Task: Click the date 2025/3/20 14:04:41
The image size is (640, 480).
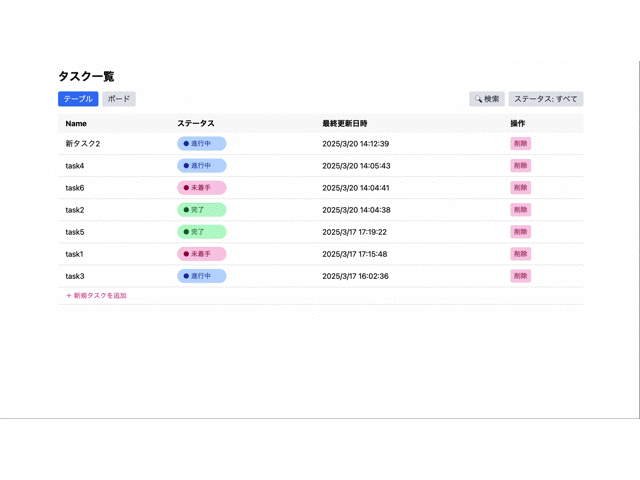Action: coord(356,188)
